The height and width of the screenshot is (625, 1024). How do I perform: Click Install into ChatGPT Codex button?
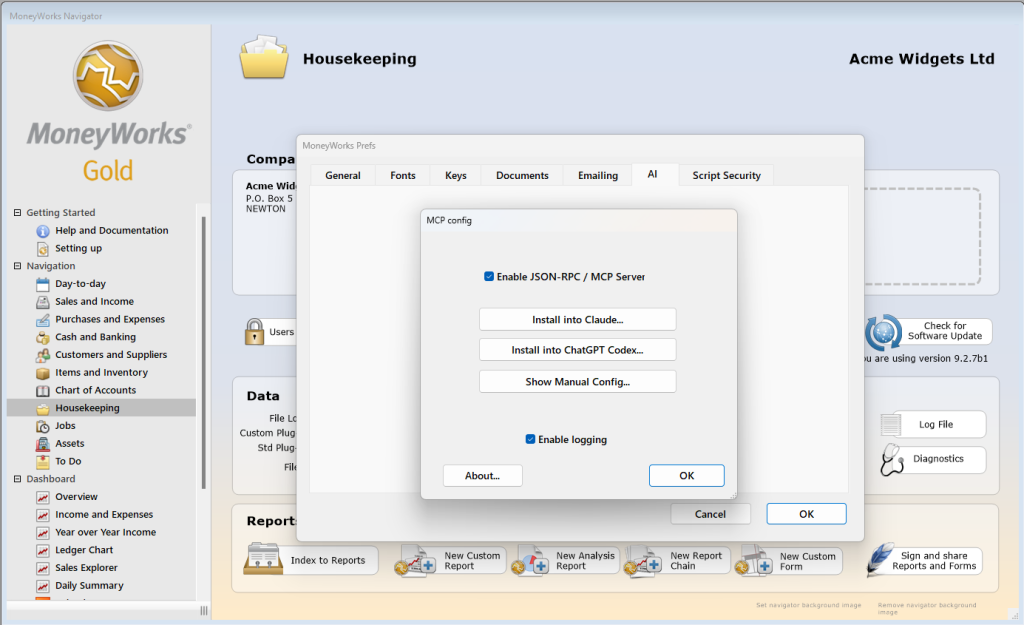[577, 350]
